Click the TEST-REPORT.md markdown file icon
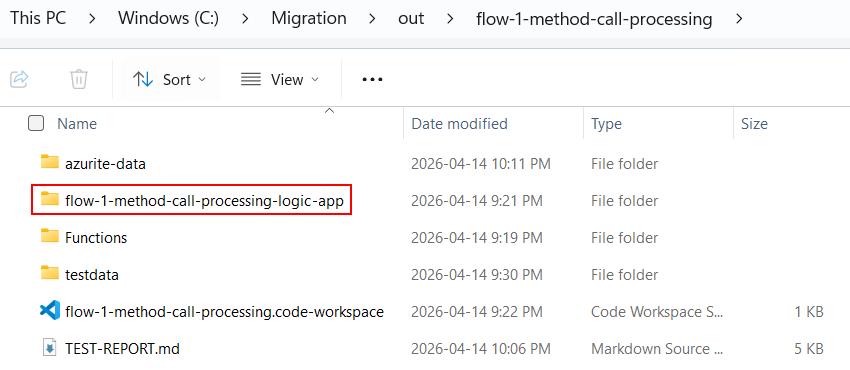Screen dimensions: 850x370 49,348
